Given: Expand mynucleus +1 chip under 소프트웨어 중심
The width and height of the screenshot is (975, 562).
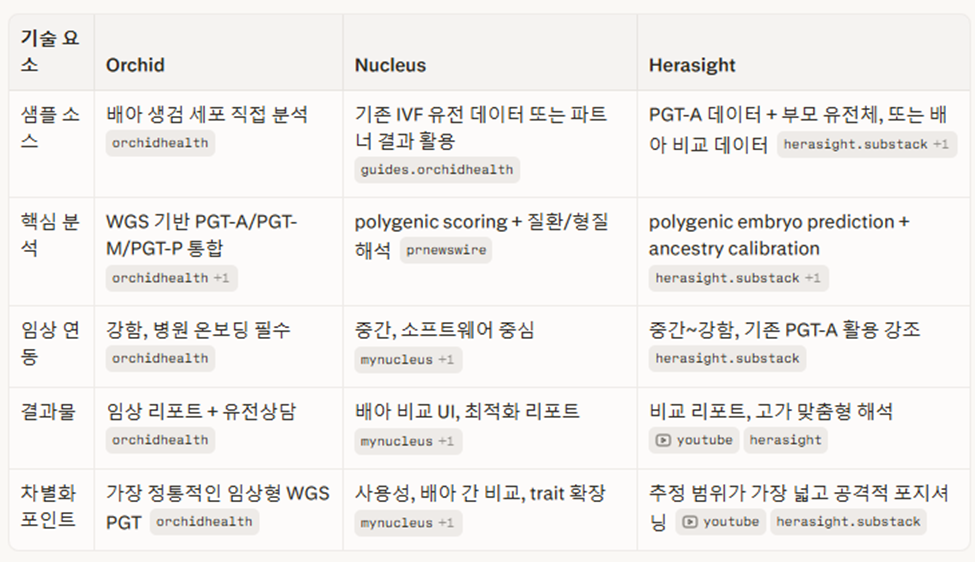Looking at the screenshot, I should point(408,360).
